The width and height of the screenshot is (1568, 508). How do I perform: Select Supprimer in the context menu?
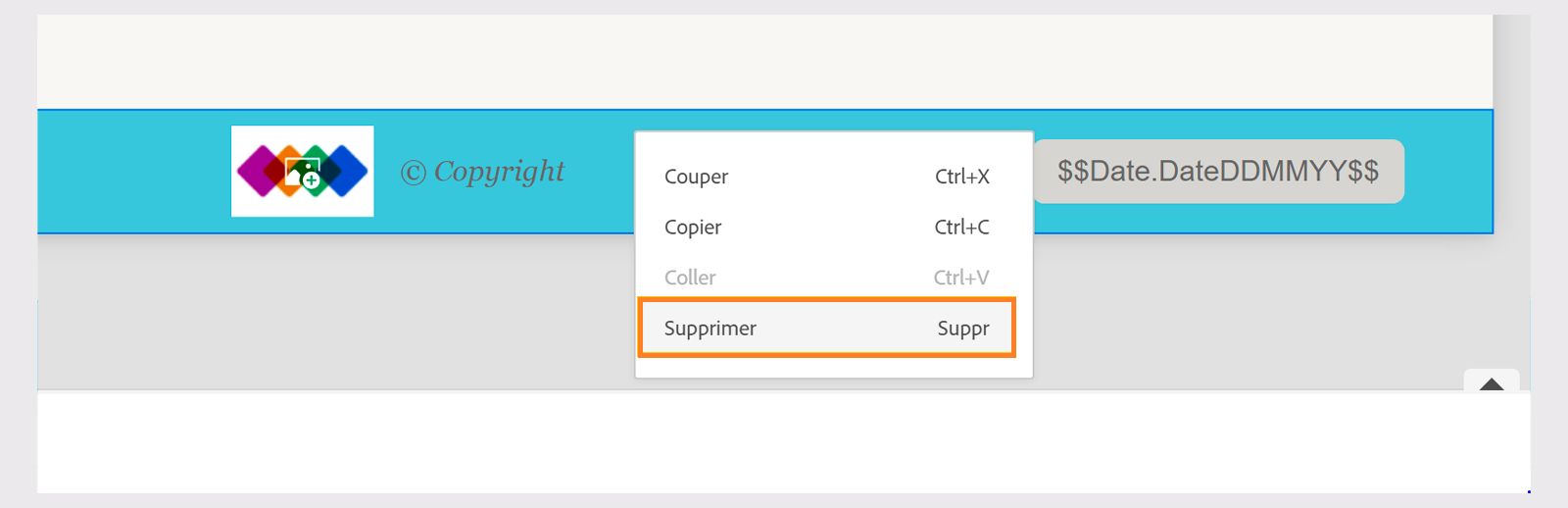(x=710, y=329)
